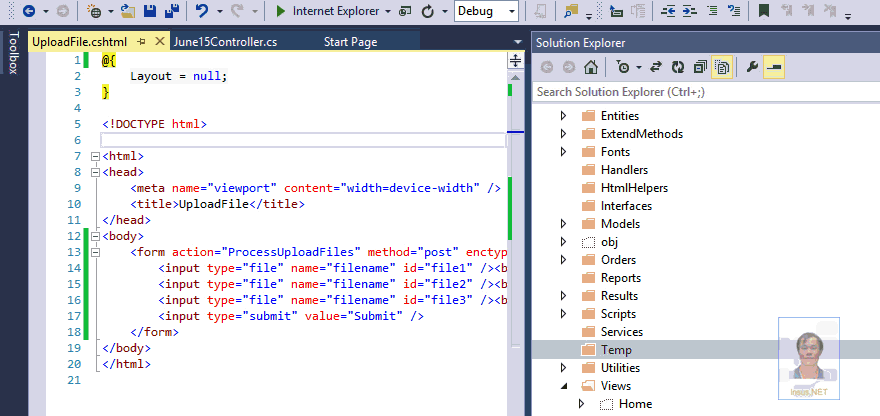Click the Decrease Line Indent icon

point(668,11)
